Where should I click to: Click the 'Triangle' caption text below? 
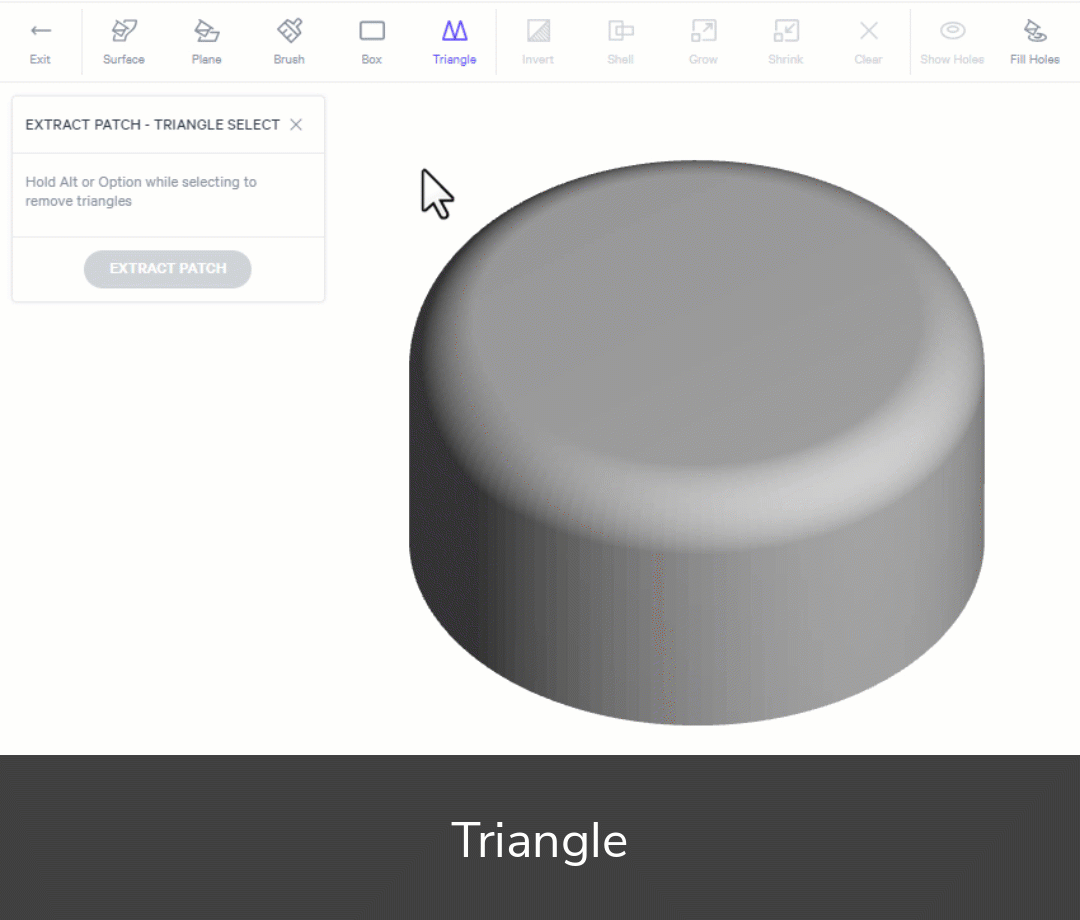(539, 841)
